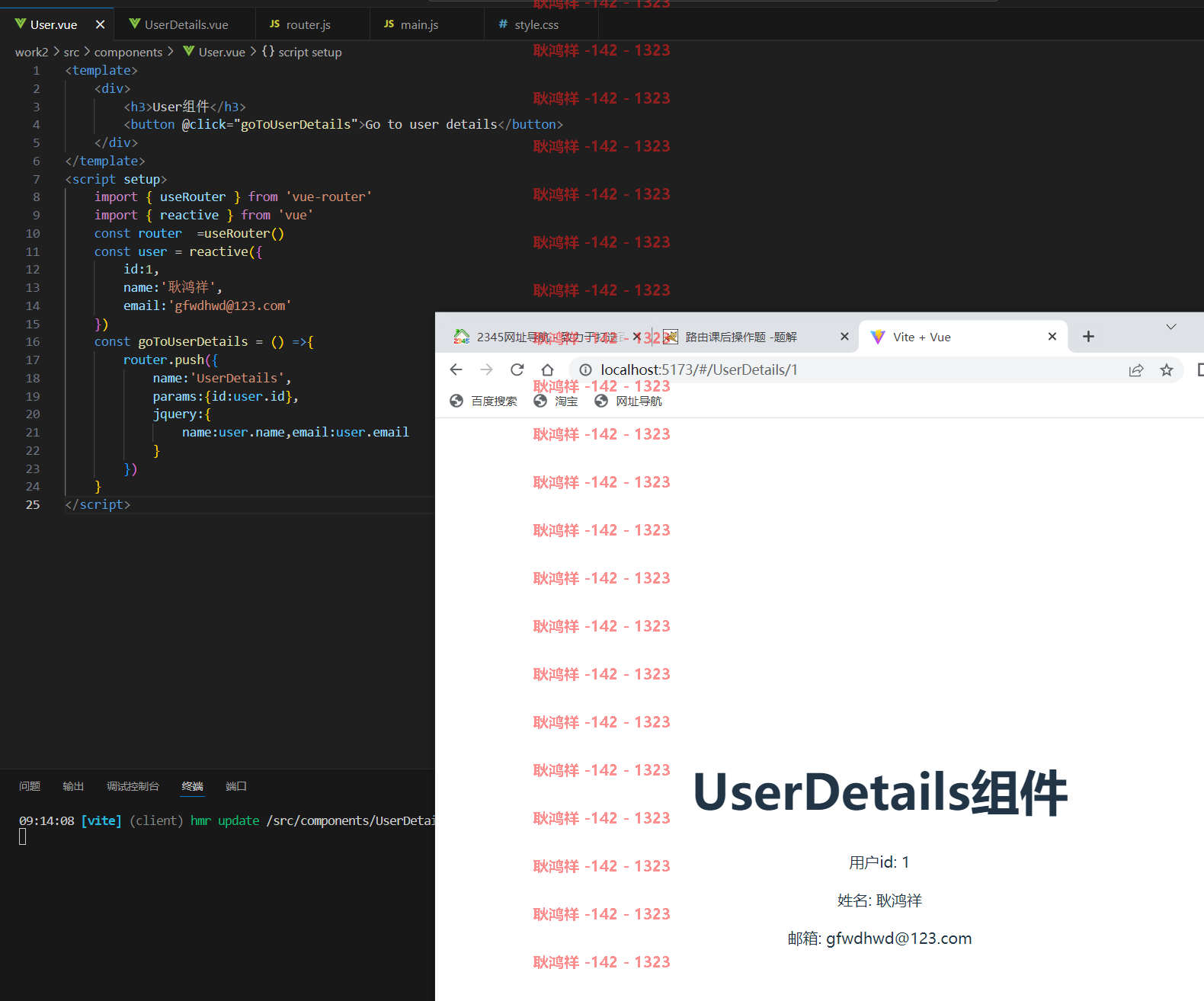Bookmark this page with the star icon
The image size is (1204, 1001).
tap(1167, 369)
